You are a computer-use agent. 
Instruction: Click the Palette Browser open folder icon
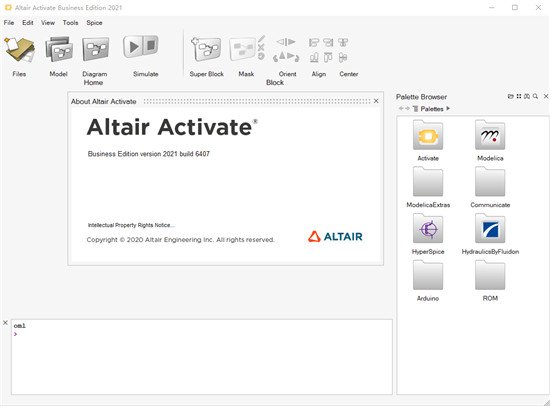coord(511,96)
